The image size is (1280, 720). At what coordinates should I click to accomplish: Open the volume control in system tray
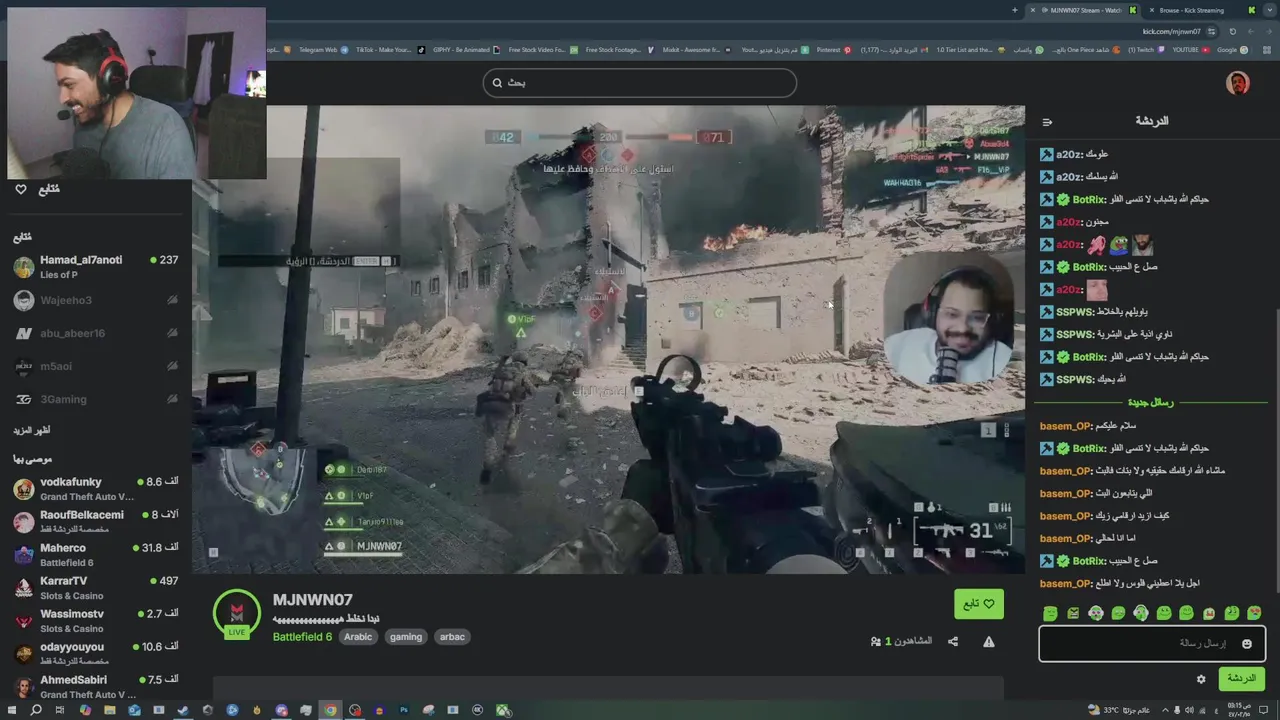pos(1188,710)
